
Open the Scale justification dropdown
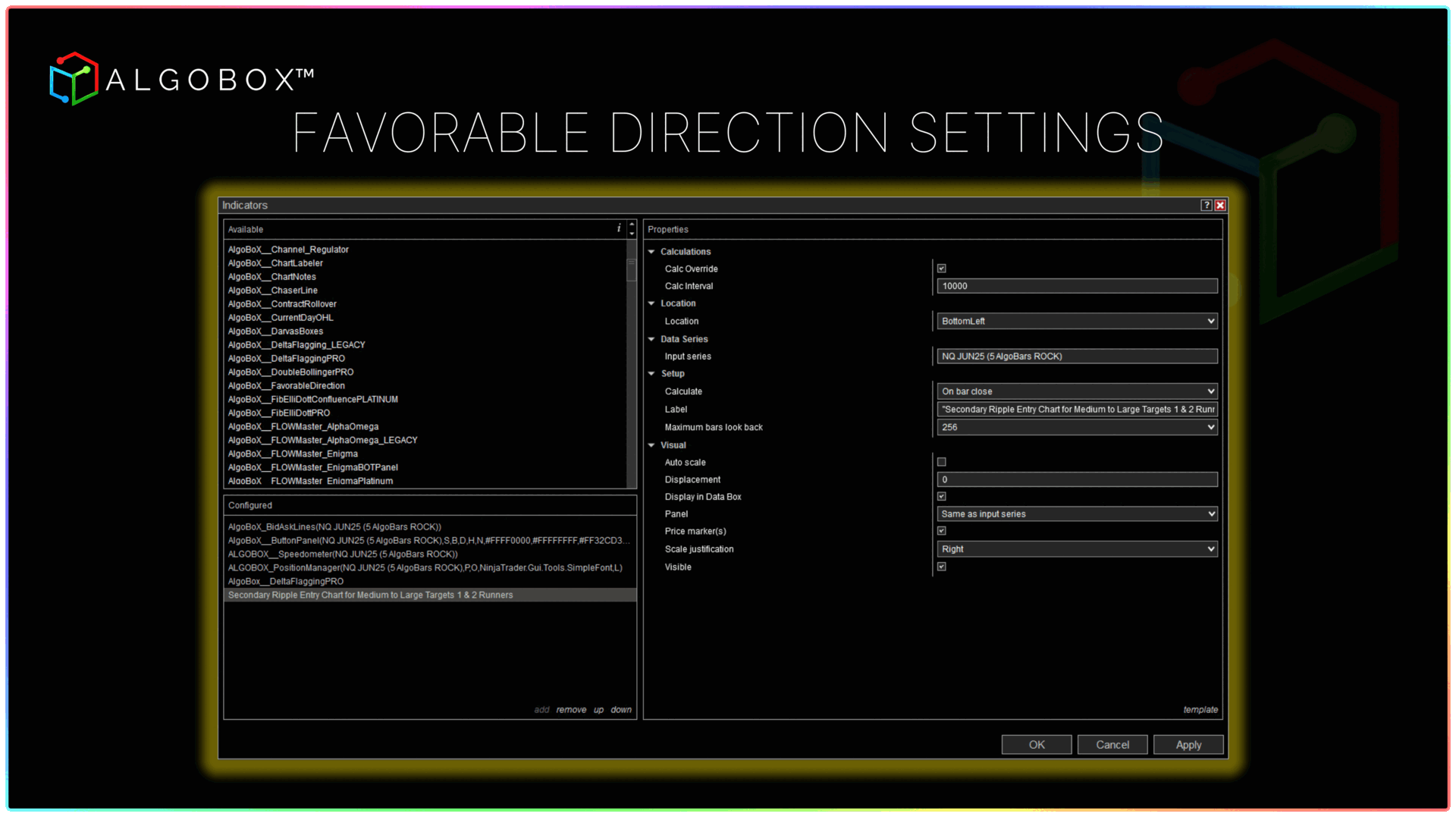(x=1077, y=549)
